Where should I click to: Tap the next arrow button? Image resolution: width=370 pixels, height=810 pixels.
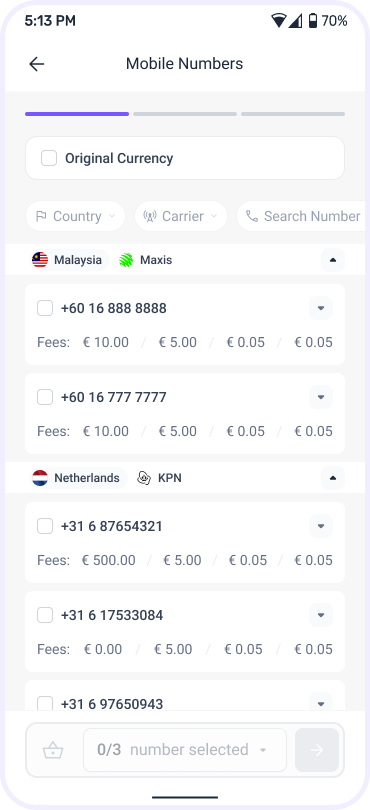pyautogui.click(x=317, y=750)
